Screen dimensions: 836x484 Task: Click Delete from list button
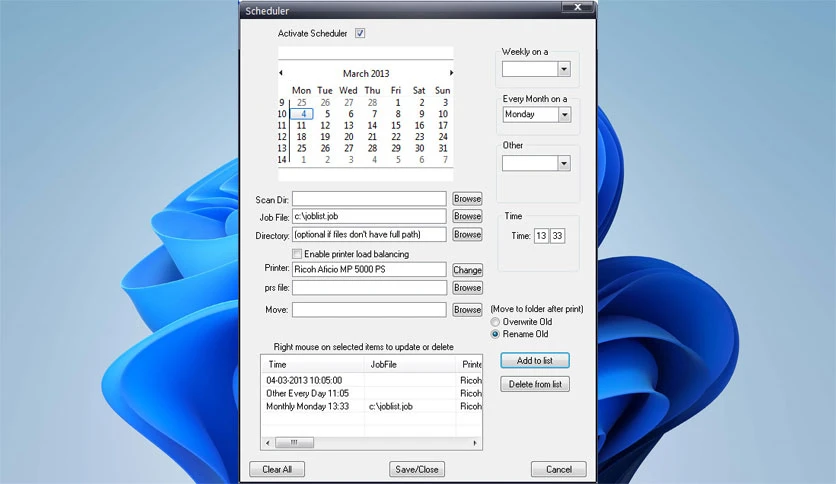[535, 384]
